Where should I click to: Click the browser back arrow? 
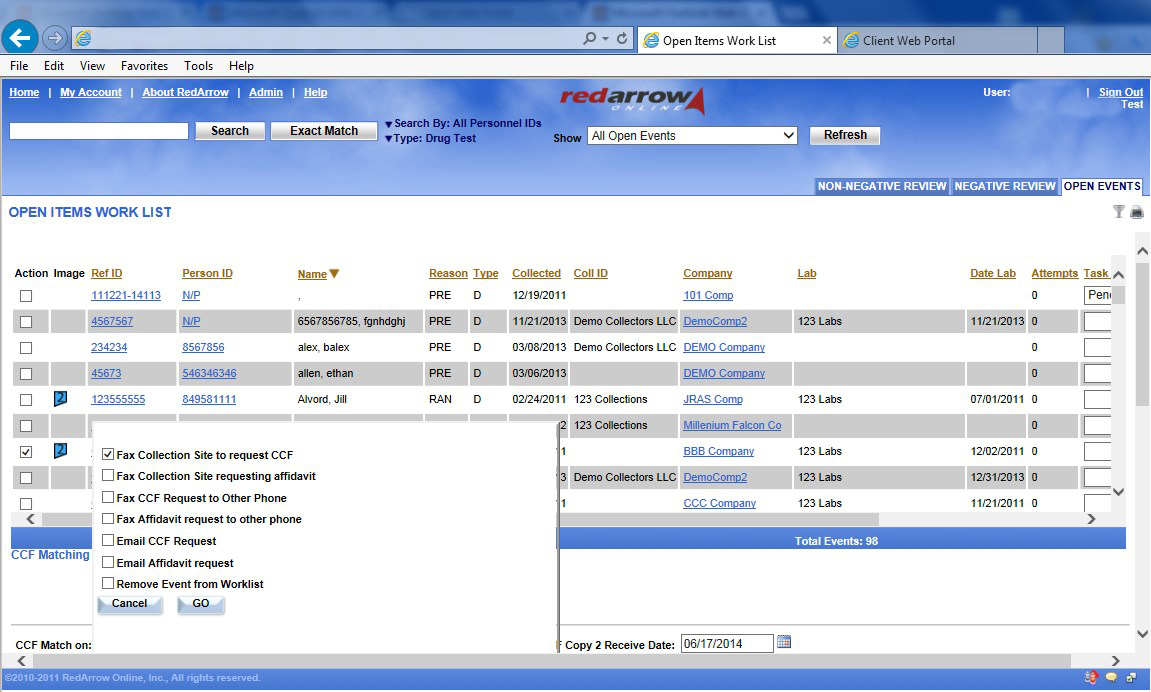pos(20,37)
